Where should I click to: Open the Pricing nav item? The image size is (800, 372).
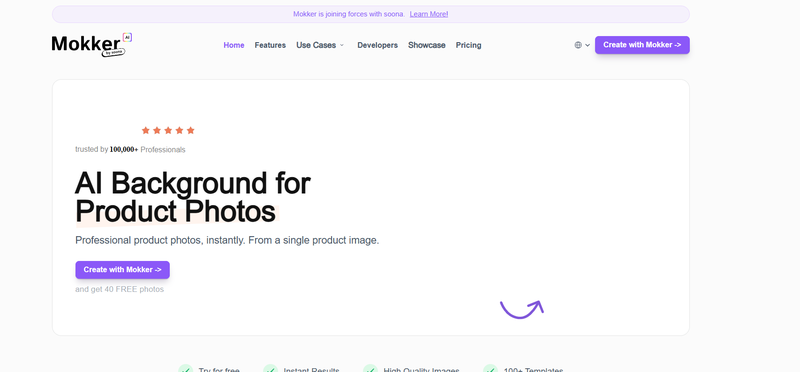coord(468,45)
